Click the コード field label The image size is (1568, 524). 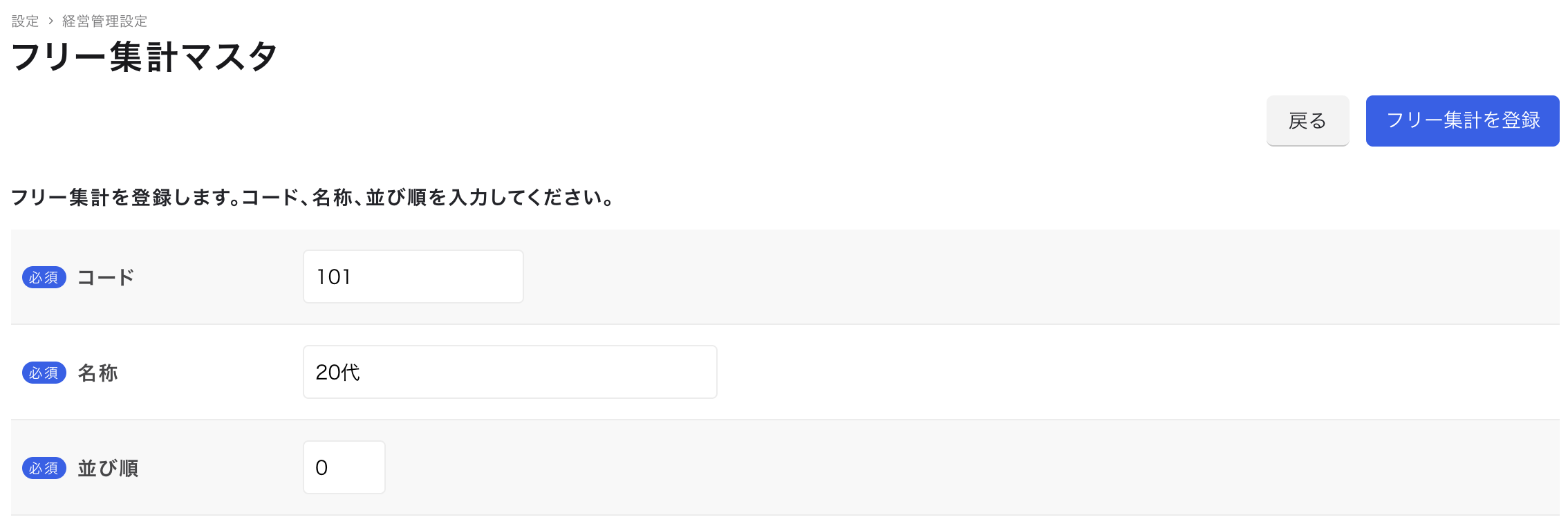[x=106, y=277]
